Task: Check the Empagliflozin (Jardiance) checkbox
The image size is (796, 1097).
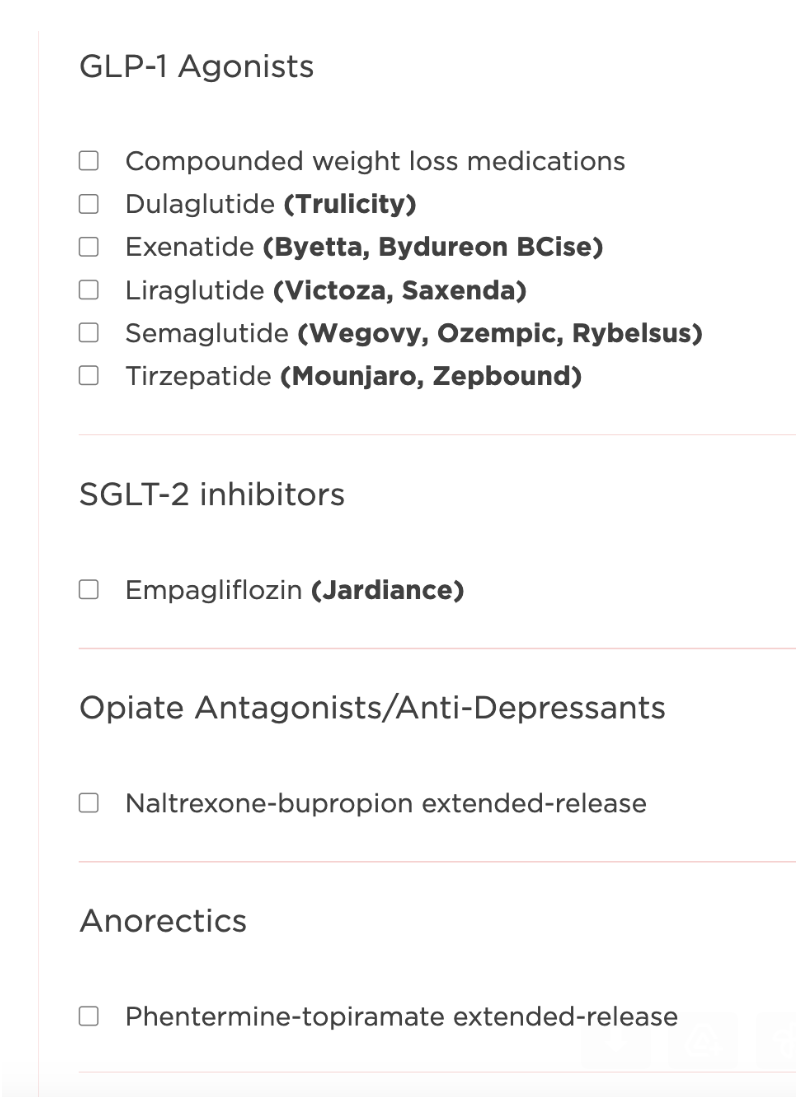Action: click(89, 591)
